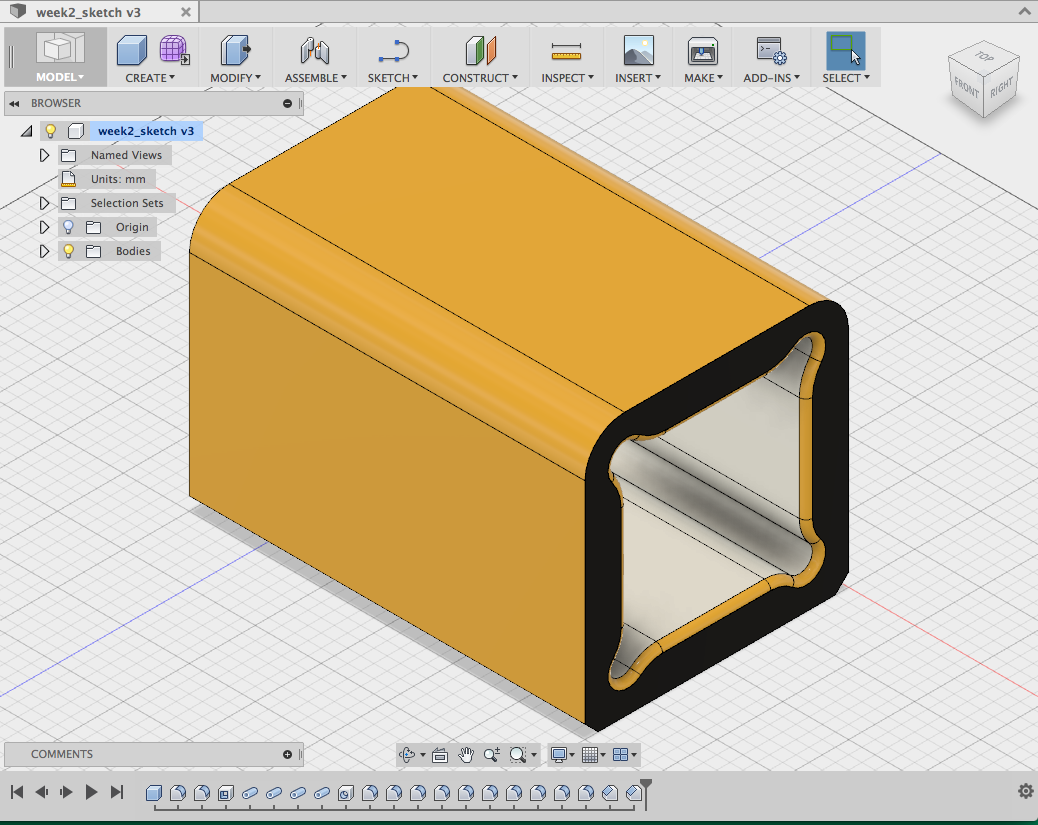Image resolution: width=1038 pixels, height=825 pixels.
Task: Play the timeline
Action: tap(91, 792)
